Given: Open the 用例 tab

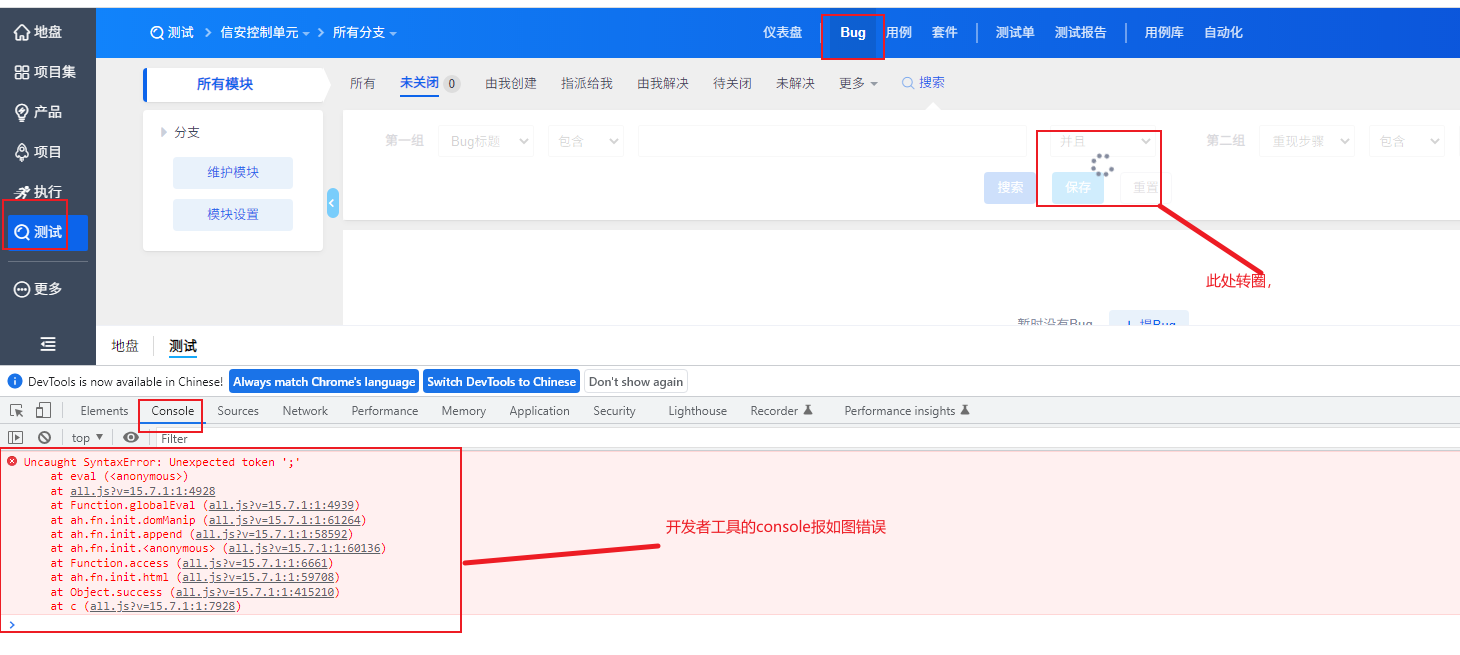Looking at the screenshot, I should (899, 32).
